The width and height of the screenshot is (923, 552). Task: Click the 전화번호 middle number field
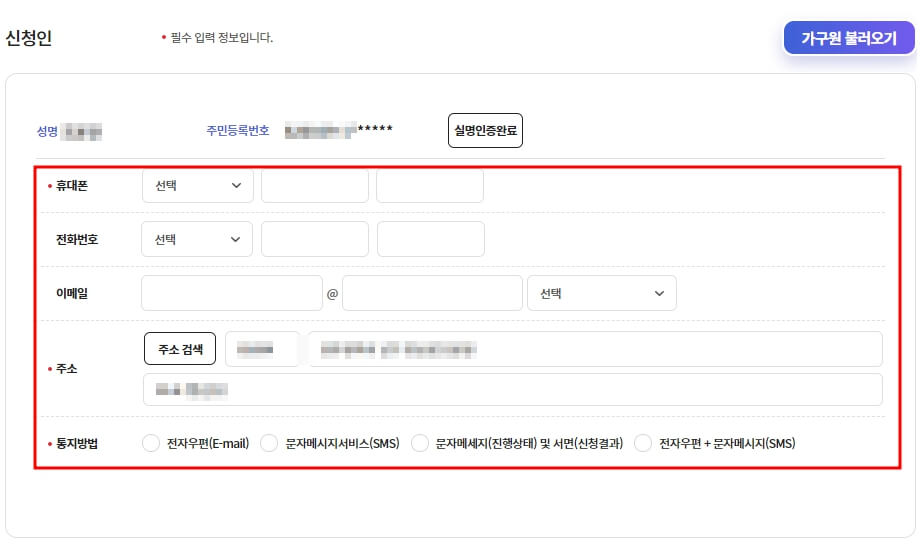coord(315,240)
